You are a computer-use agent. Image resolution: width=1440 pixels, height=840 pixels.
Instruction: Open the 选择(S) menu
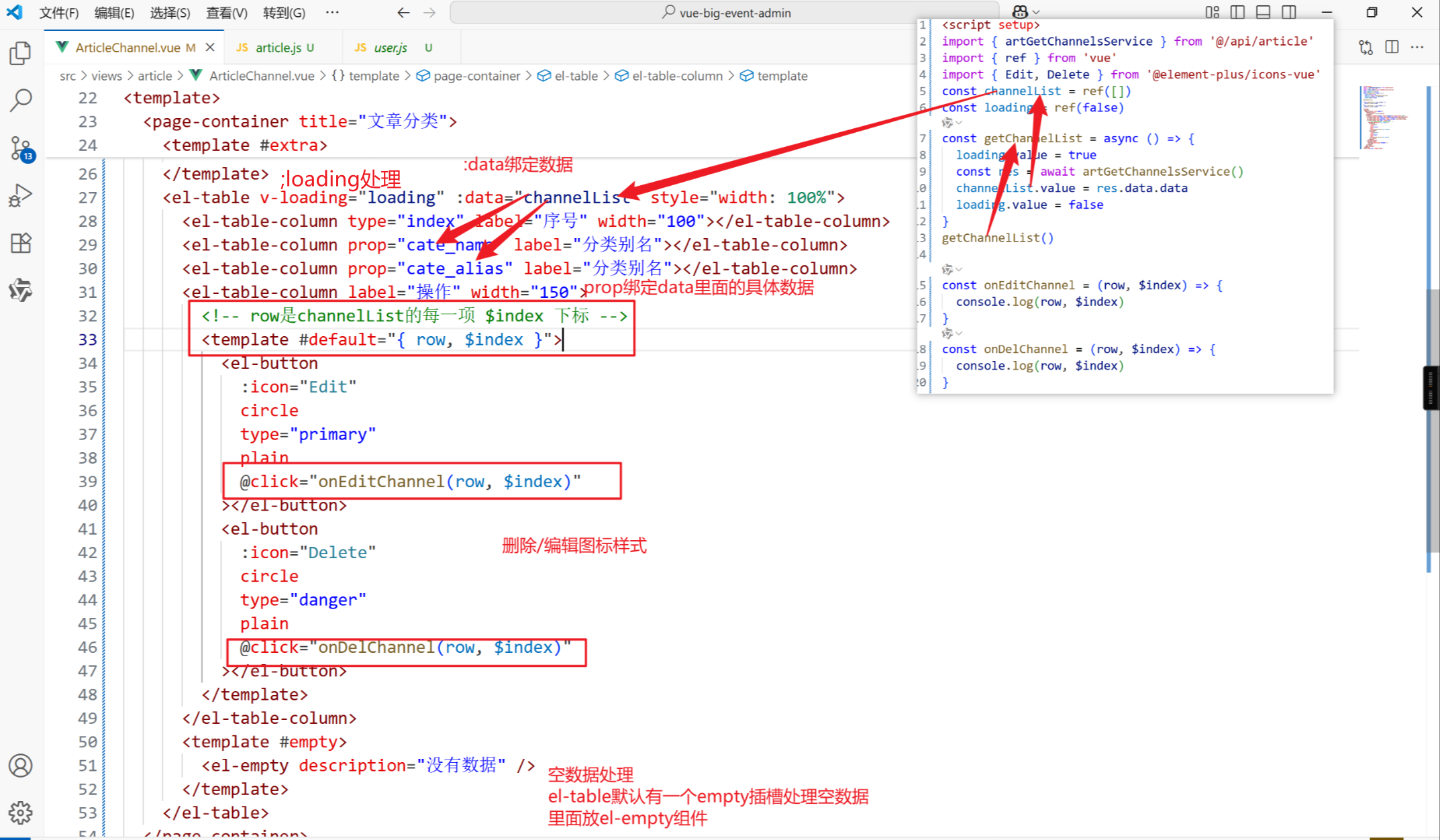tap(170, 13)
